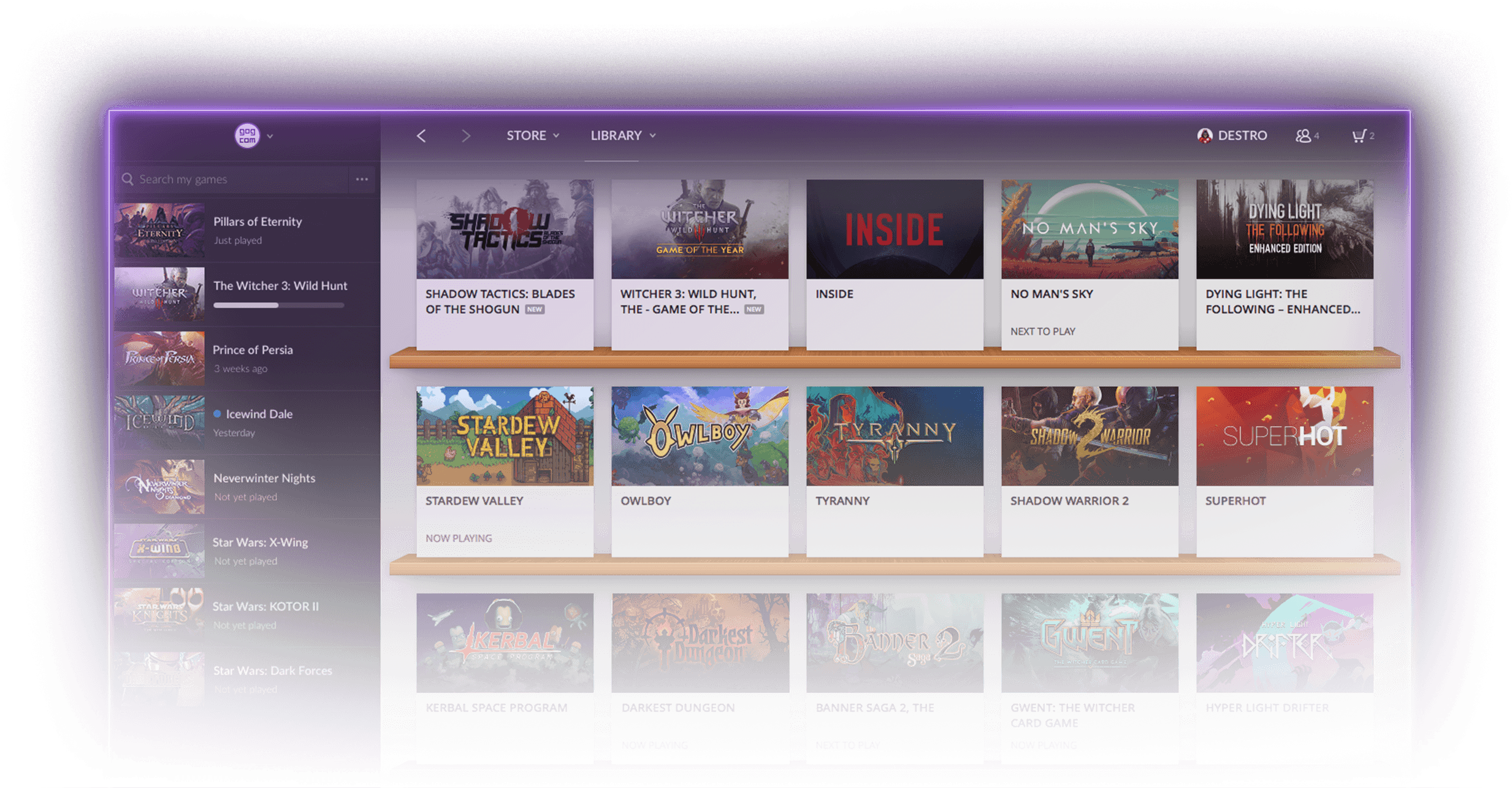Select Star Wars: Dark Forces in sidebar

click(x=247, y=679)
